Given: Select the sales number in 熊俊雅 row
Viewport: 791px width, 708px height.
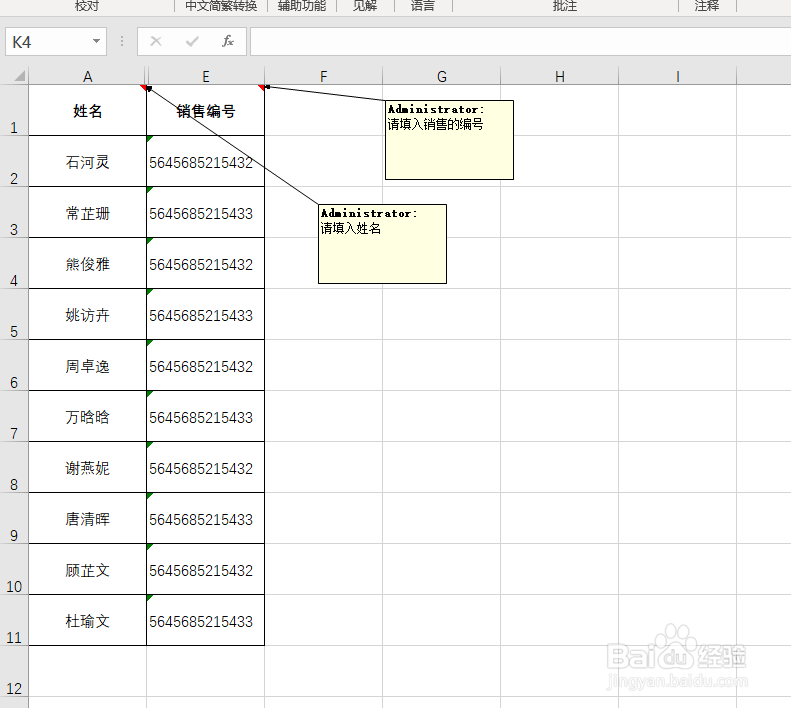Looking at the screenshot, I should tap(205, 263).
